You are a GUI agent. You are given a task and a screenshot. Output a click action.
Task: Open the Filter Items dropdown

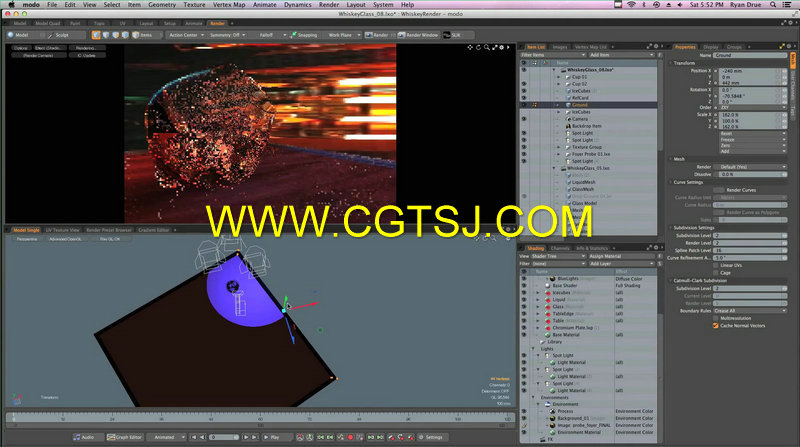[553, 55]
